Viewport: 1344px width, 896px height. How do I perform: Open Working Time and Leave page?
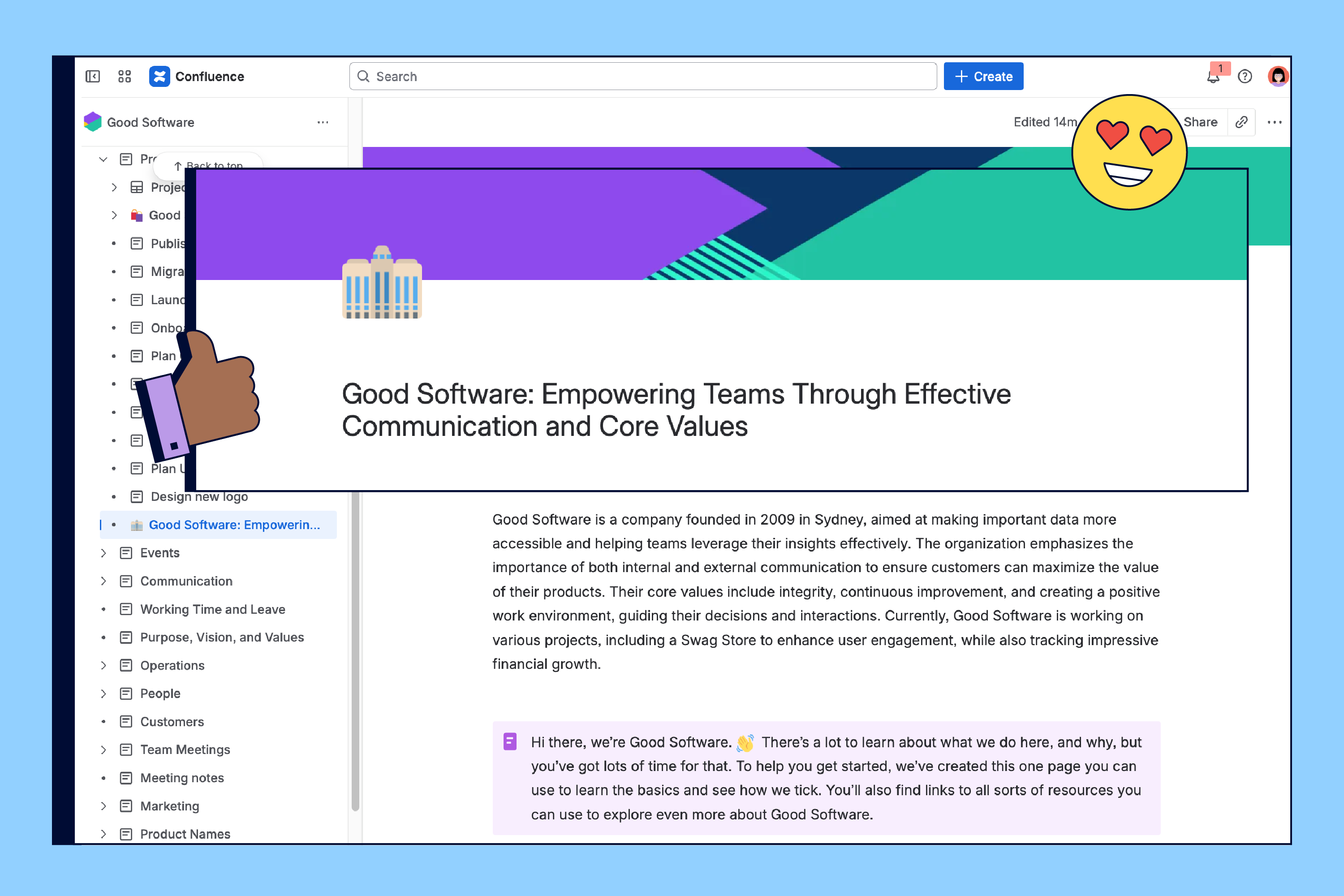212,609
